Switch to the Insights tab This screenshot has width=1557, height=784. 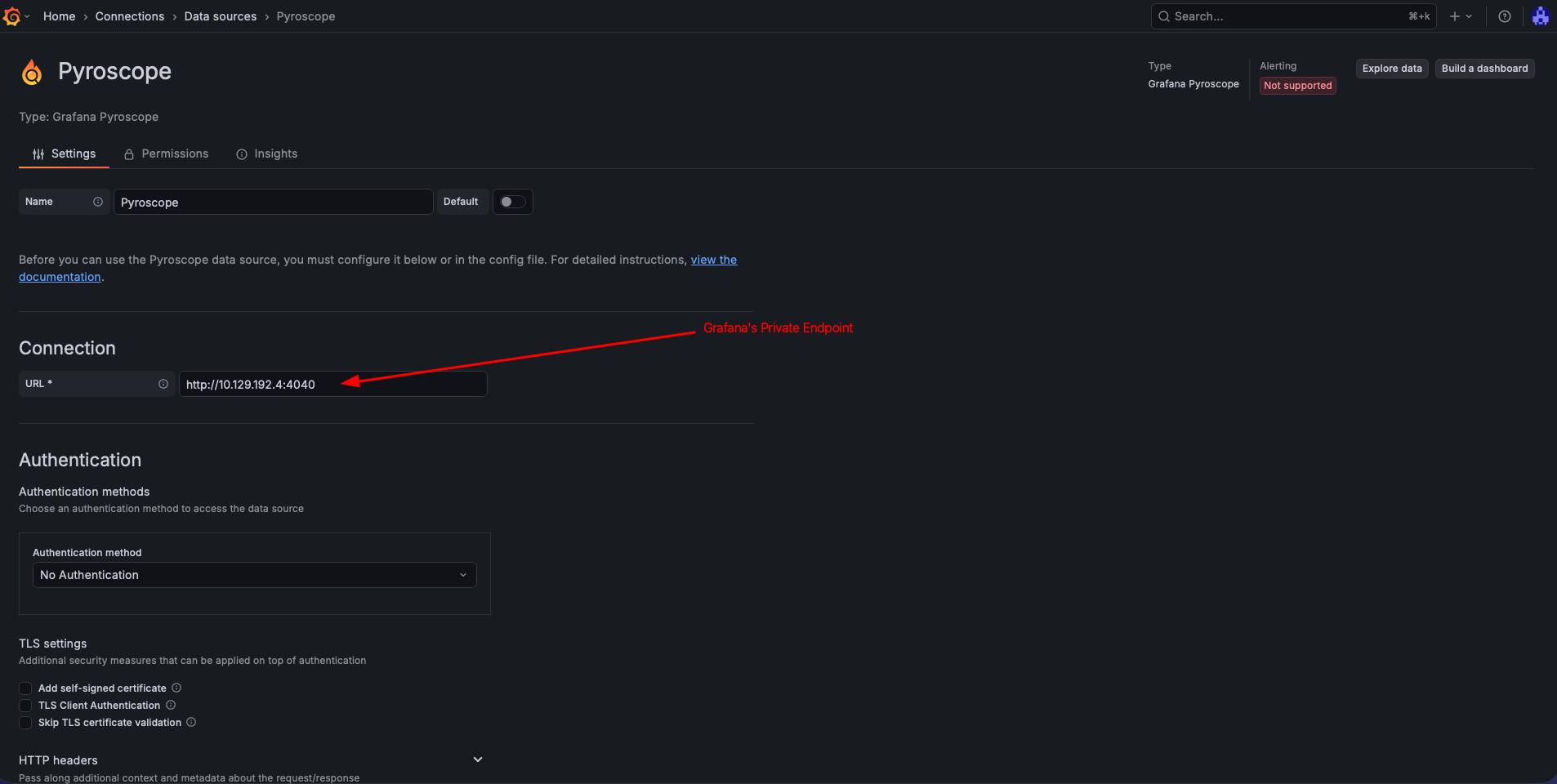pyautogui.click(x=267, y=154)
